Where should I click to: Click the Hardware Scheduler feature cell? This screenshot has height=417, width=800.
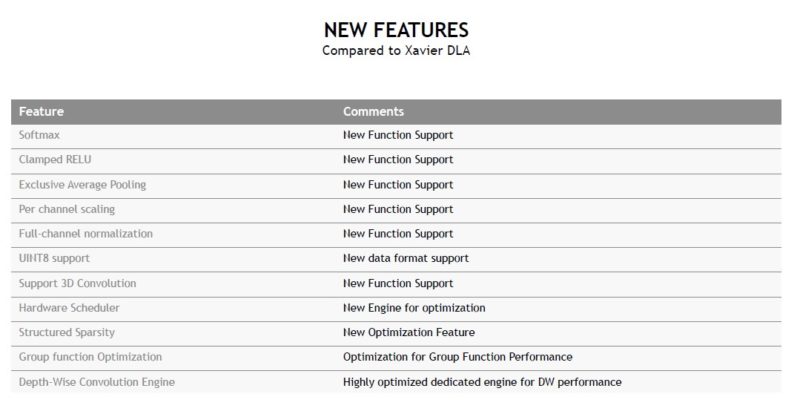coord(69,308)
